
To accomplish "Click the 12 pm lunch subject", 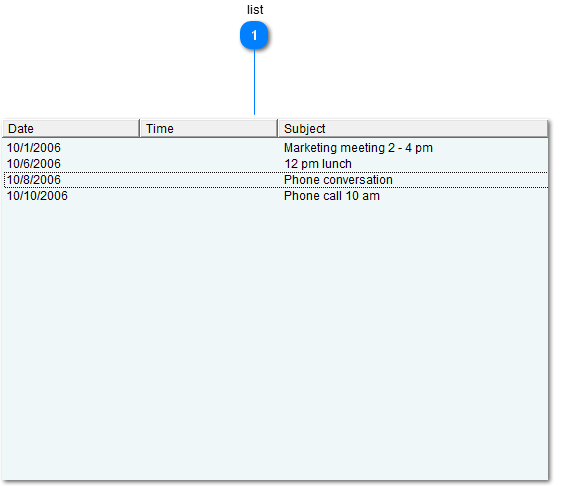I will 318,164.
